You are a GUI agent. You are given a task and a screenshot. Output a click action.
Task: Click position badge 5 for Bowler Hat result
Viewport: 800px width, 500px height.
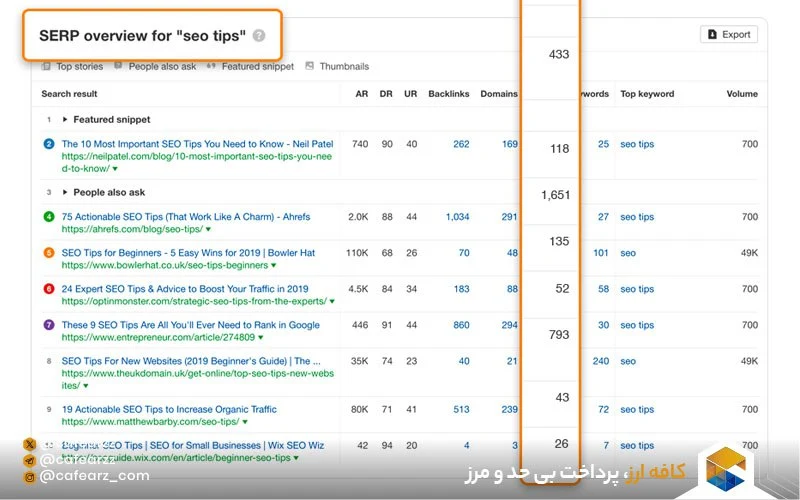tap(48, 253)
